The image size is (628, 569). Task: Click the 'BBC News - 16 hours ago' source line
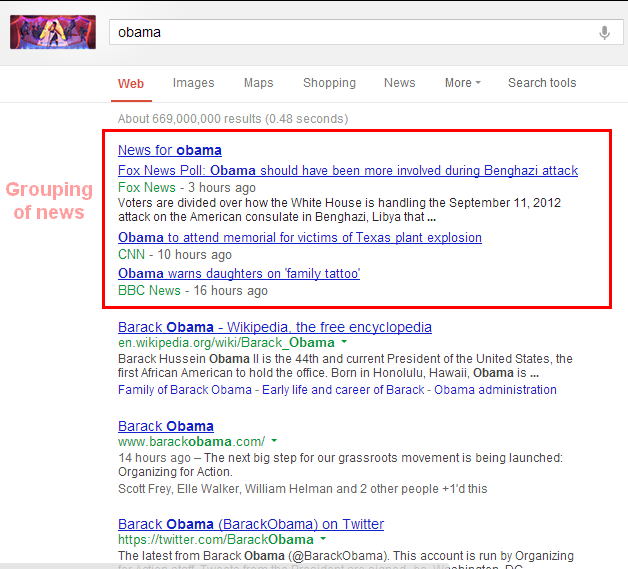pos(193,290)
